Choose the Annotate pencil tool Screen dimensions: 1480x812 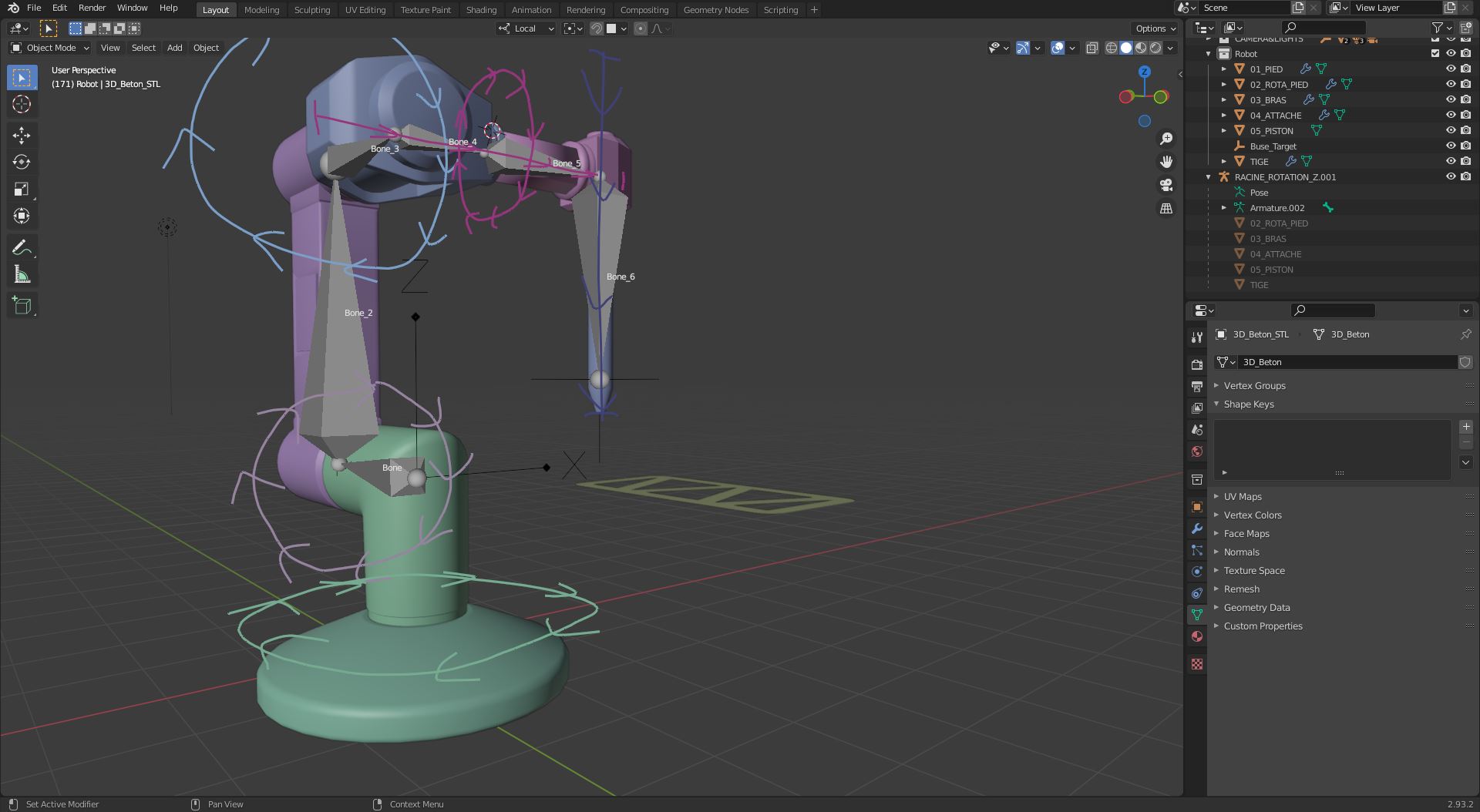(22, 247)
